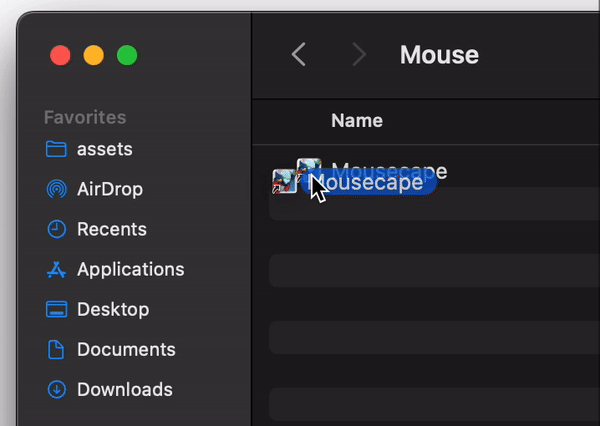Click the Downloads arrow icon
Image resolution: width=600 pixels, height=426 pixels.
[56, 390]
